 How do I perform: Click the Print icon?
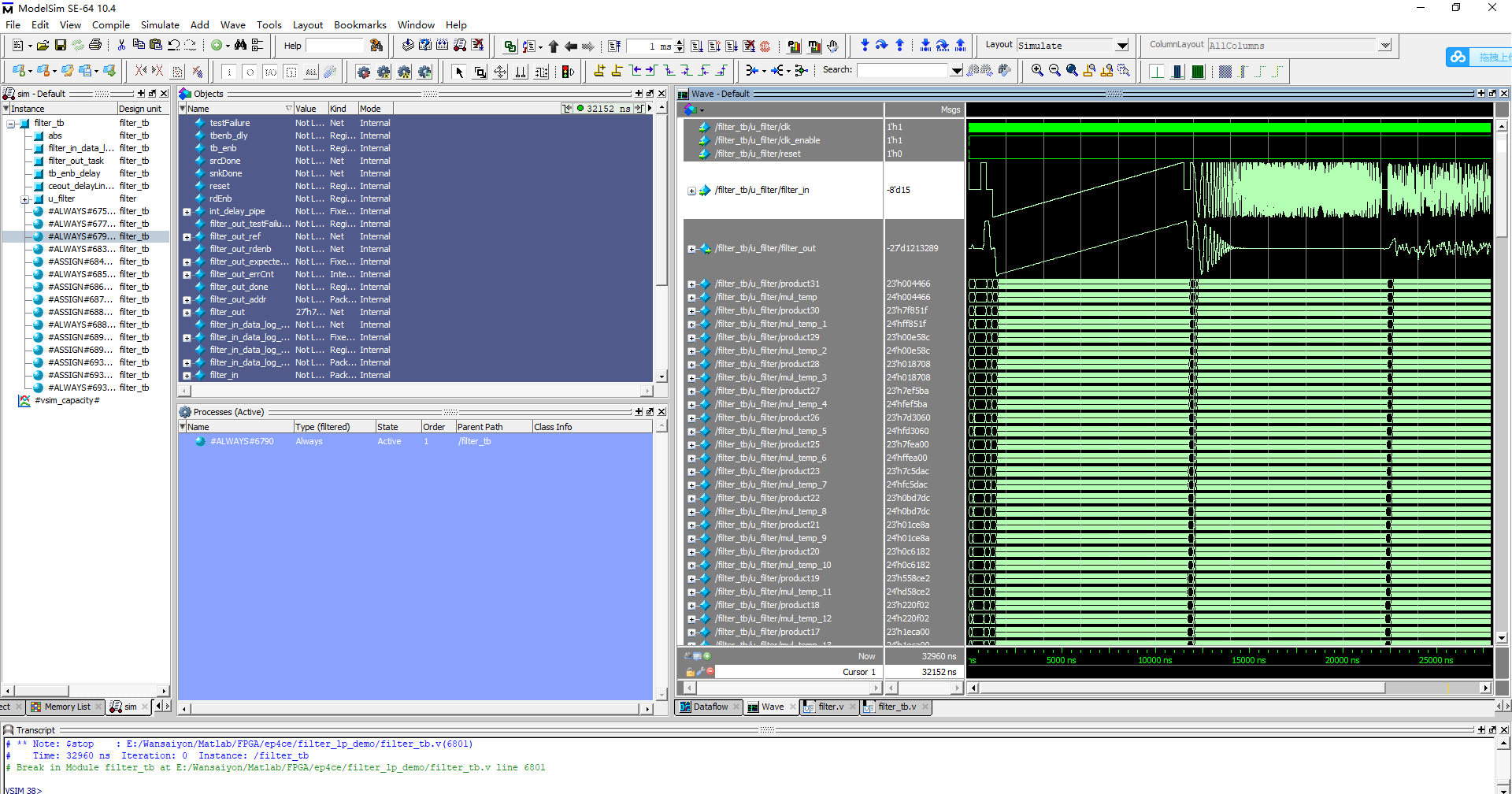(x=95, y=46)
